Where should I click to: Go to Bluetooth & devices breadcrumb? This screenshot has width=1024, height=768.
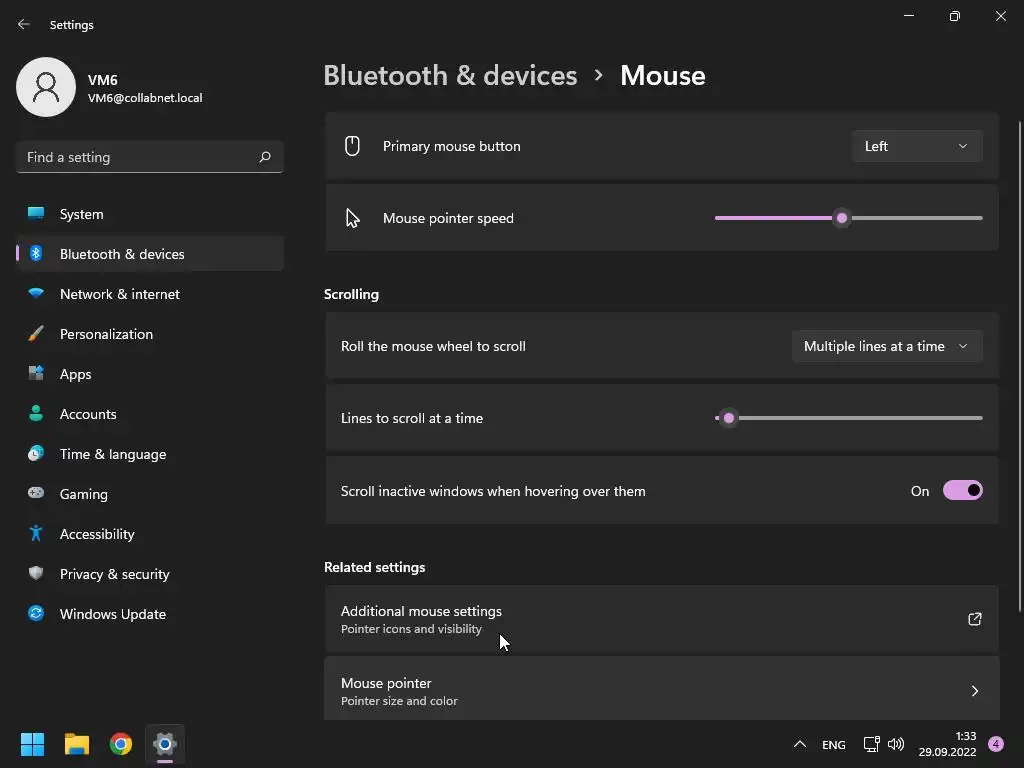coord(450,75)
